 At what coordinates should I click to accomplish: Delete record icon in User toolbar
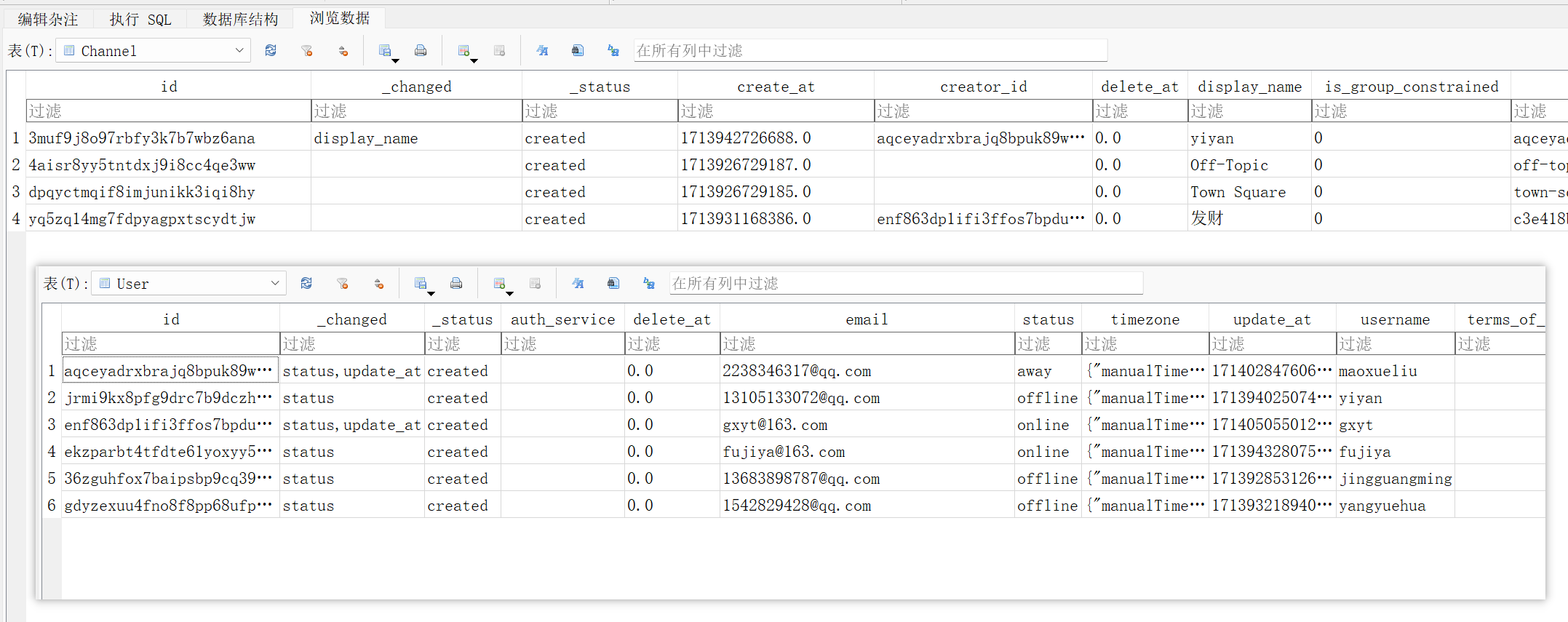(x=535, y=283)
